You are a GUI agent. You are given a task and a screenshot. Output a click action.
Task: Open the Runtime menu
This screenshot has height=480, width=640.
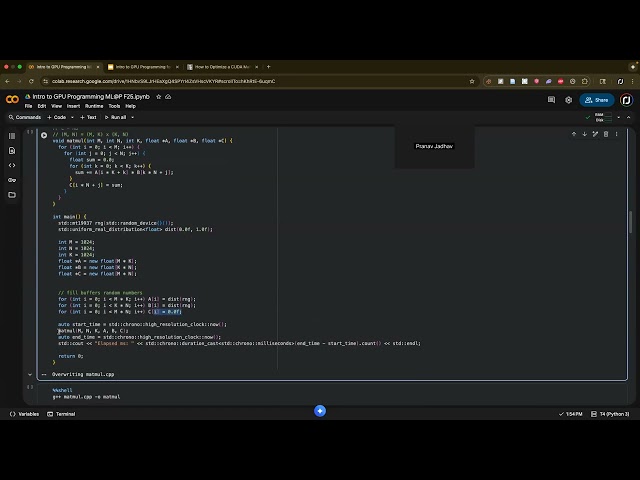(x=94, y=106)
